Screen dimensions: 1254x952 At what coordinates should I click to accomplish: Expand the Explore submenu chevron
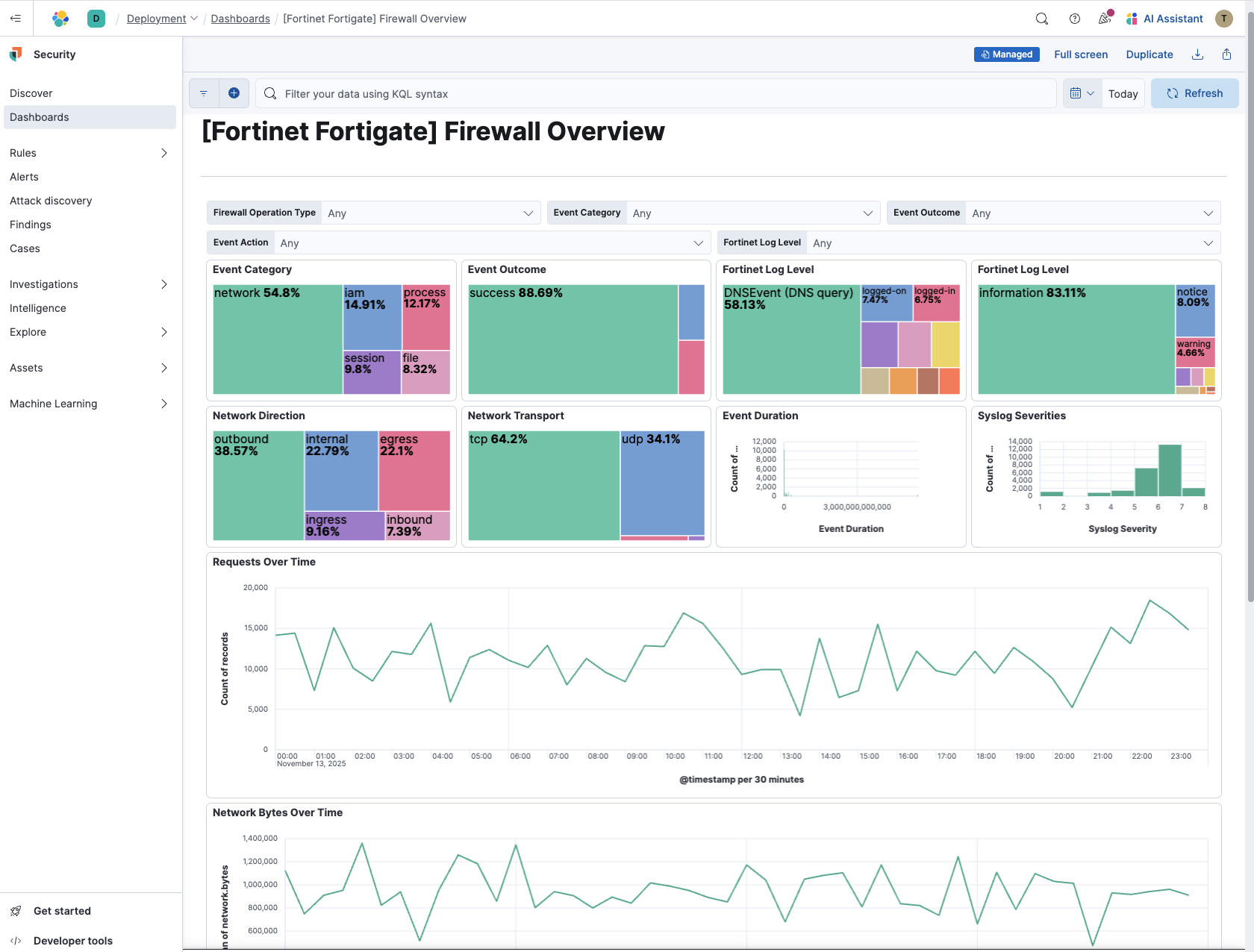pos(164,332)
